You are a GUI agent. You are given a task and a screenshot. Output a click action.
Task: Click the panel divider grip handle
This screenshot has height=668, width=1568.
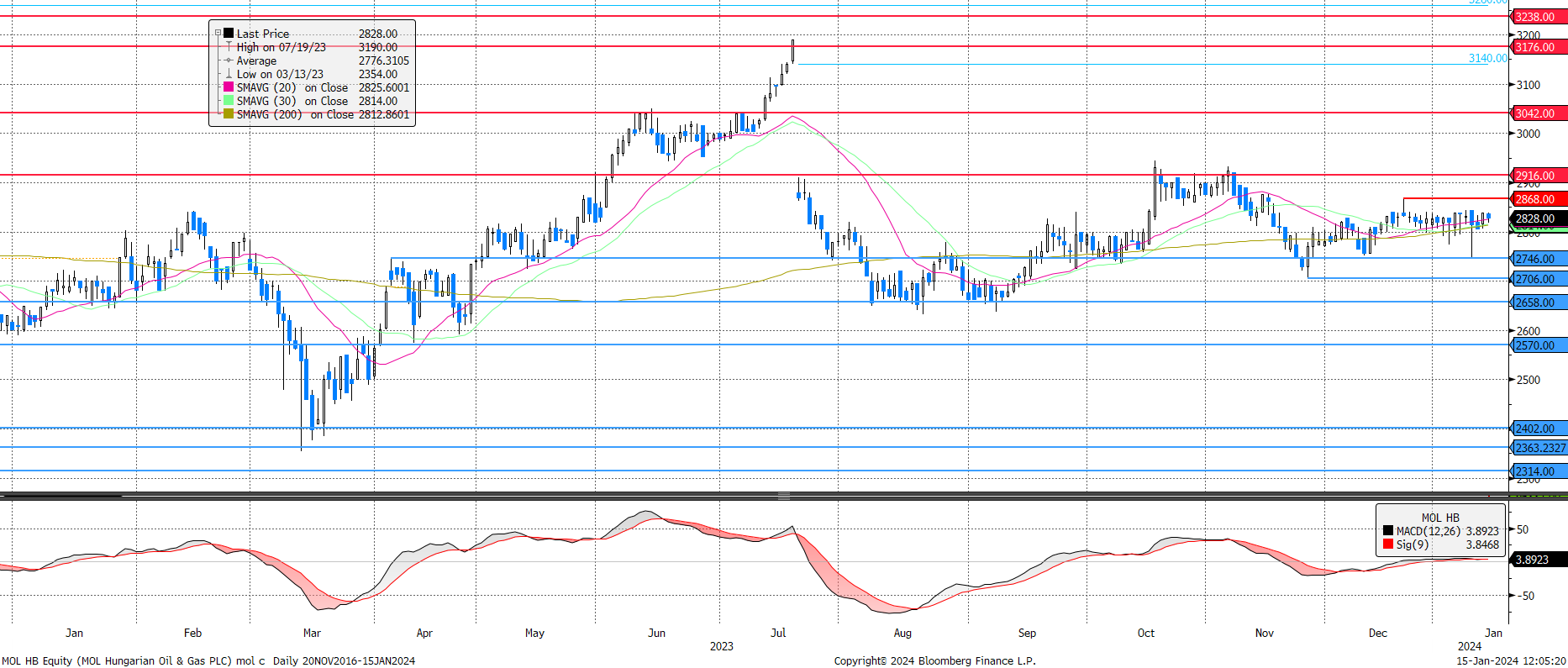tap(783, 496)
